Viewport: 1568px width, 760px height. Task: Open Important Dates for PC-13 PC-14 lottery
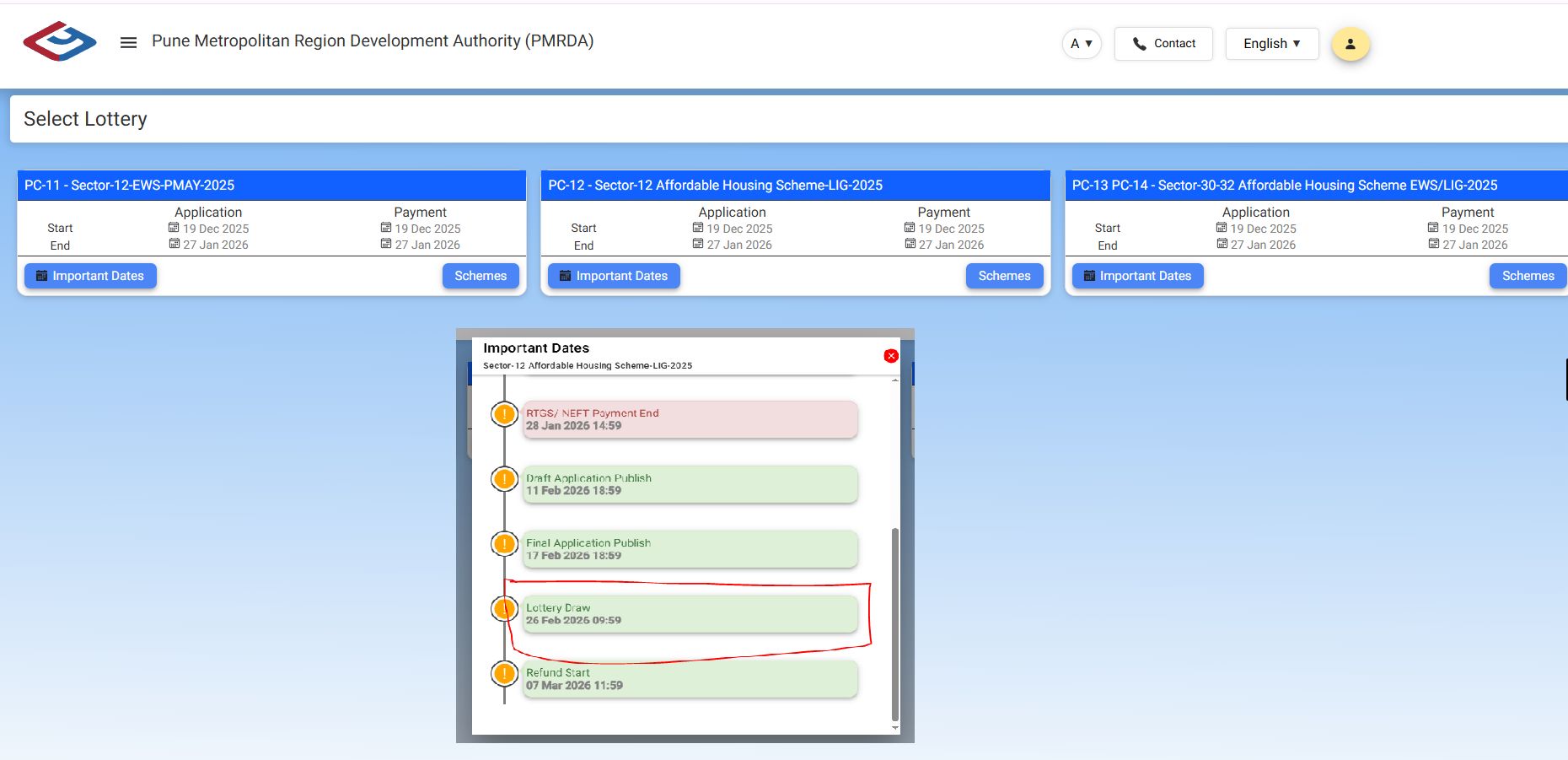1137,276
